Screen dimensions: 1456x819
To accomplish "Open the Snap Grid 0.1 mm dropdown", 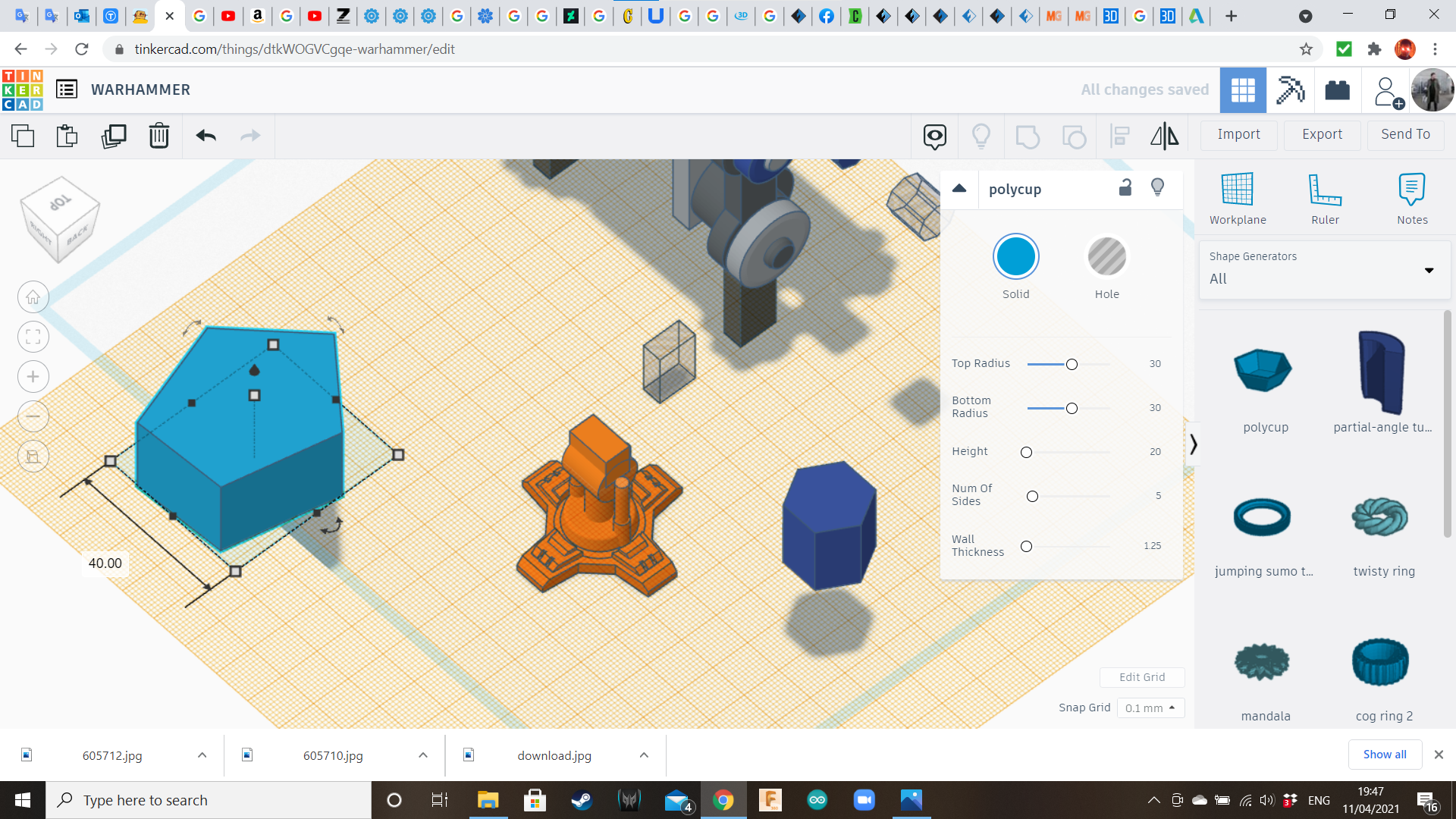I will tap(1150, 708).
